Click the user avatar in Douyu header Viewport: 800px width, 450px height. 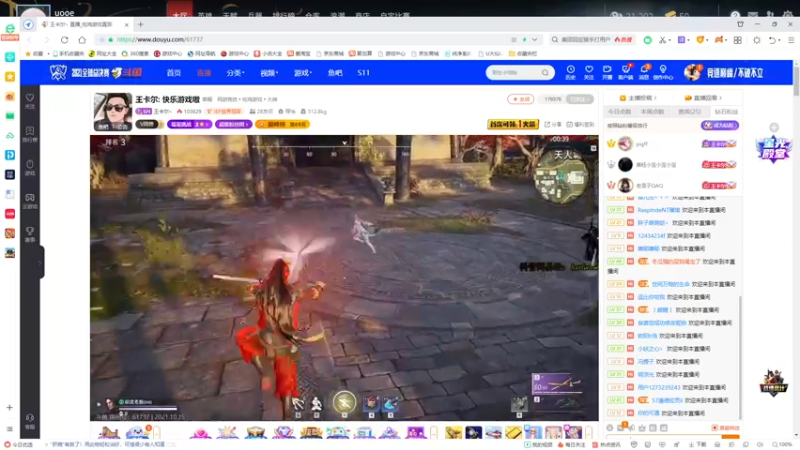[692, 73]
